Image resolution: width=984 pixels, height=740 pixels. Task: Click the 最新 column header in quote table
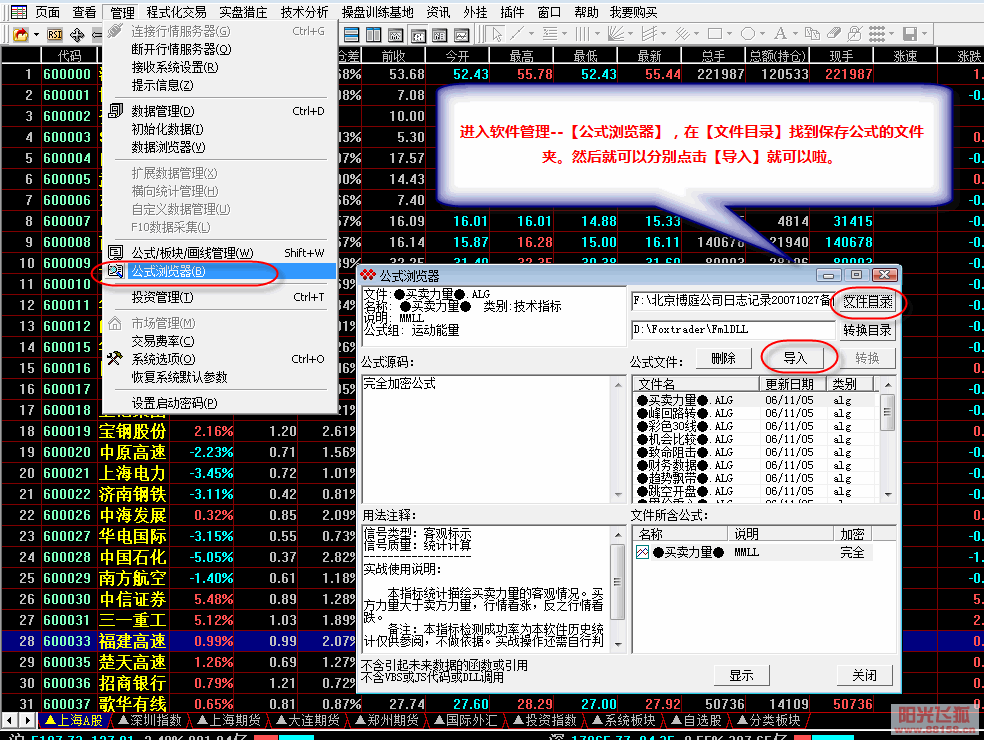[x=650, y=56]
